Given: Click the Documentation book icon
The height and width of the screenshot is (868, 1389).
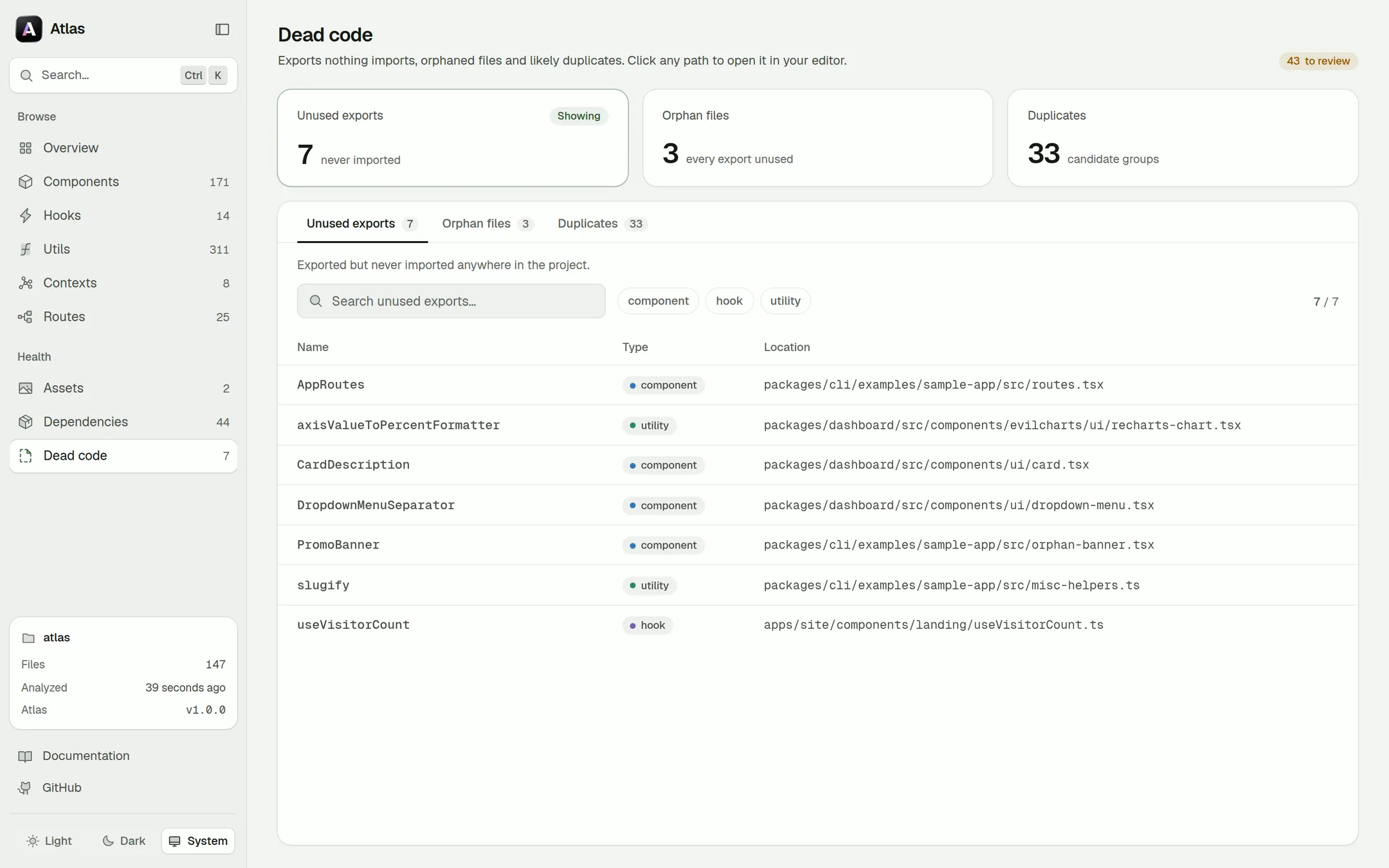Looking at the screenshot, I should click(25, 756).
